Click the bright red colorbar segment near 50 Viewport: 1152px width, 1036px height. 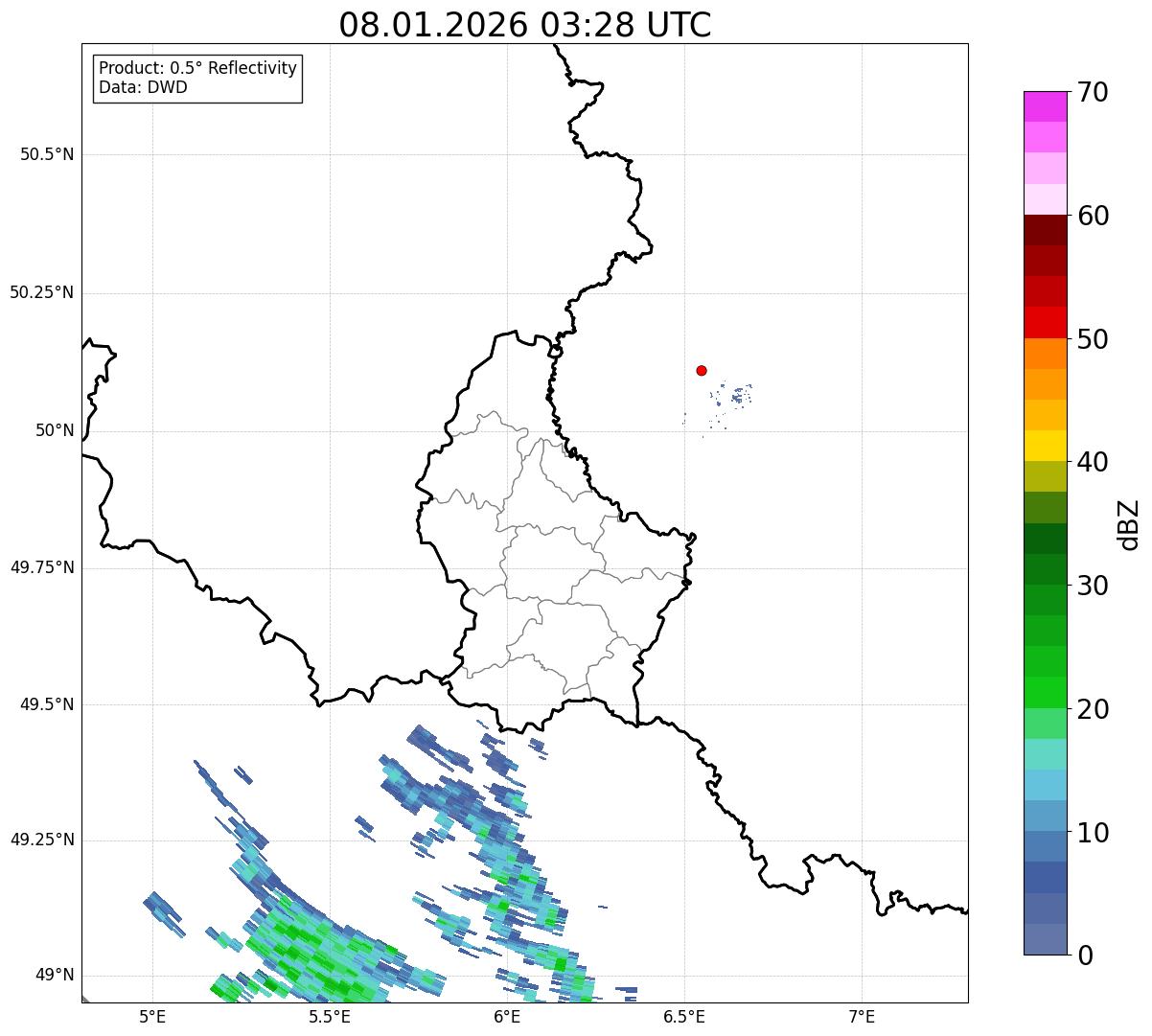tap(1045, 323)
